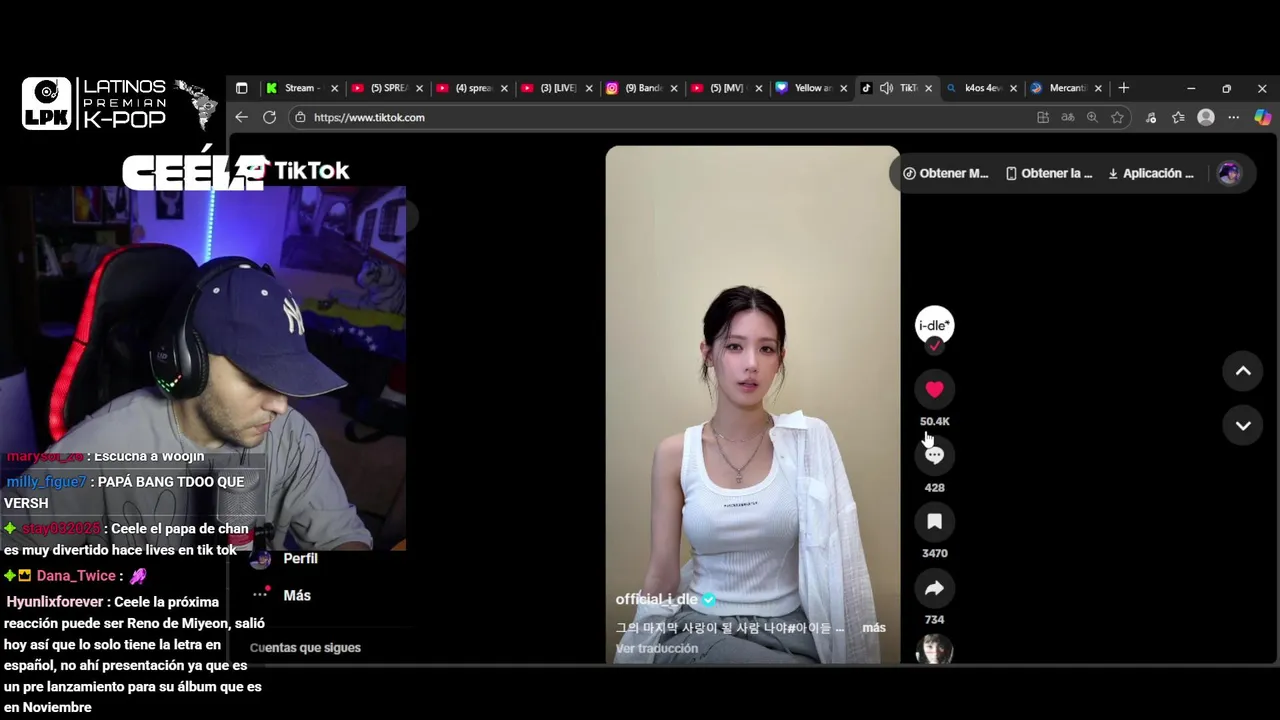Click the Dana_Twice chat username
1280x720 pixels.
(x=76, y=576)
